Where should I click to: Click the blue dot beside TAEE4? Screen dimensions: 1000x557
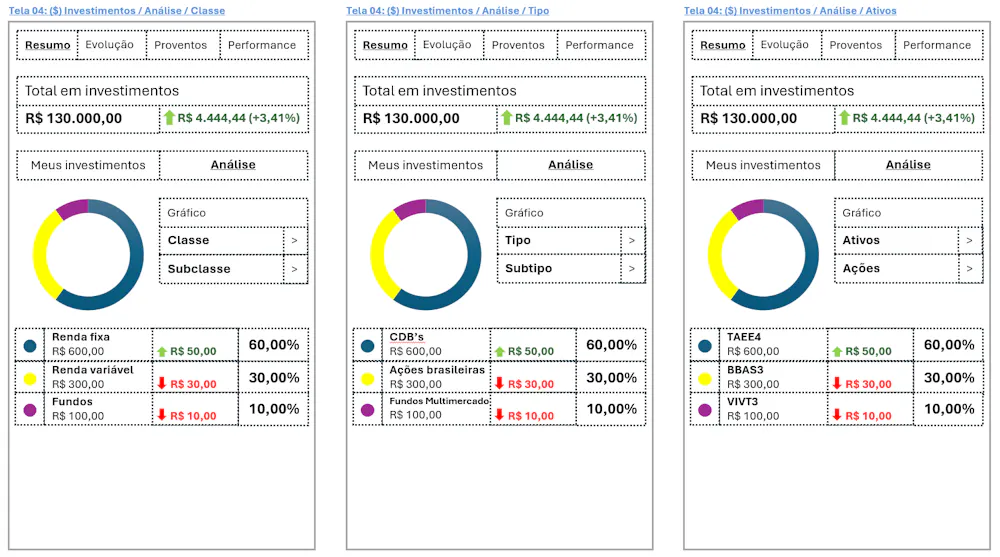pos(705,346)
